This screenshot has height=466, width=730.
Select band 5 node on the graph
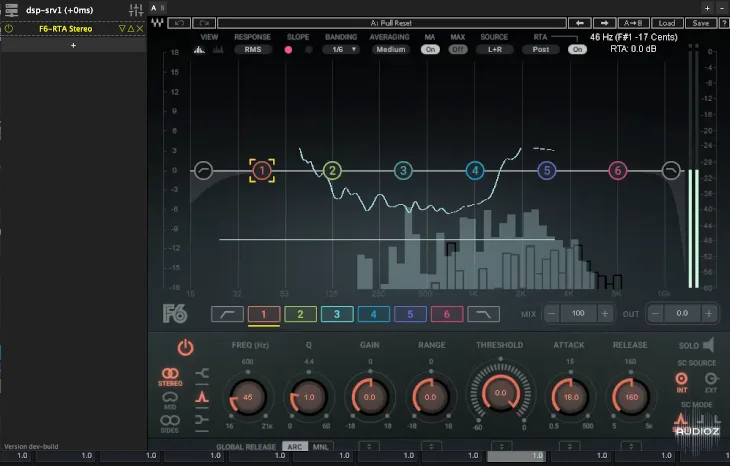click(547, 170)
